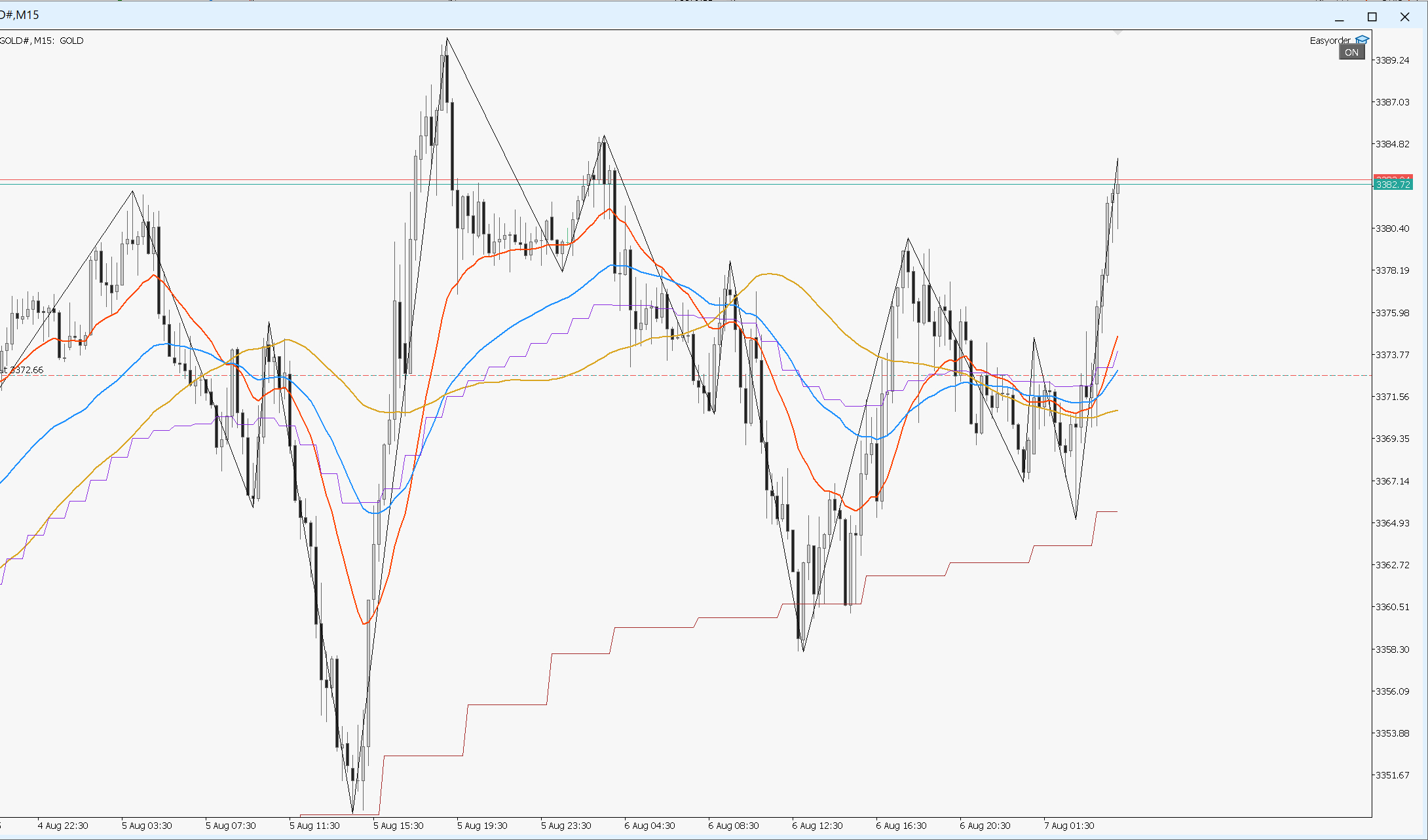Maximize the GOLD M15 chart window
The image size is (1428, 840).
point(1372,17)
